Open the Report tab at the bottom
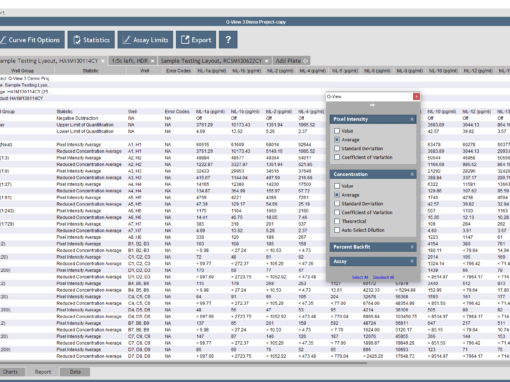 (x=43, y=372)
